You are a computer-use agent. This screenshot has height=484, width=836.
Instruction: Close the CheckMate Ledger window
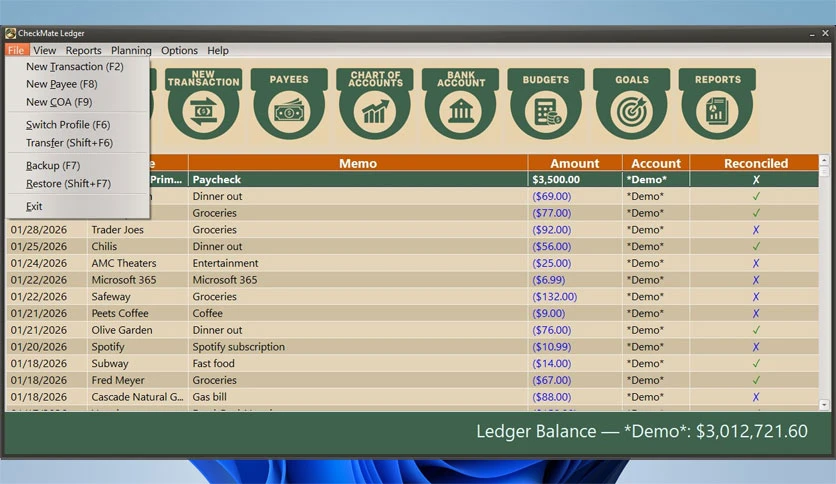click(x=825, y=33)
